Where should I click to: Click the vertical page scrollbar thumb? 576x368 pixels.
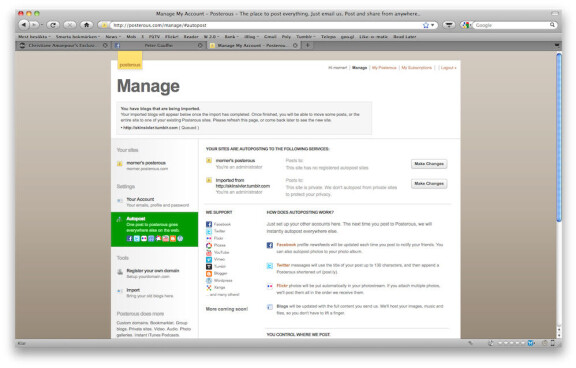pyautogui.click(x=559, y=138)
